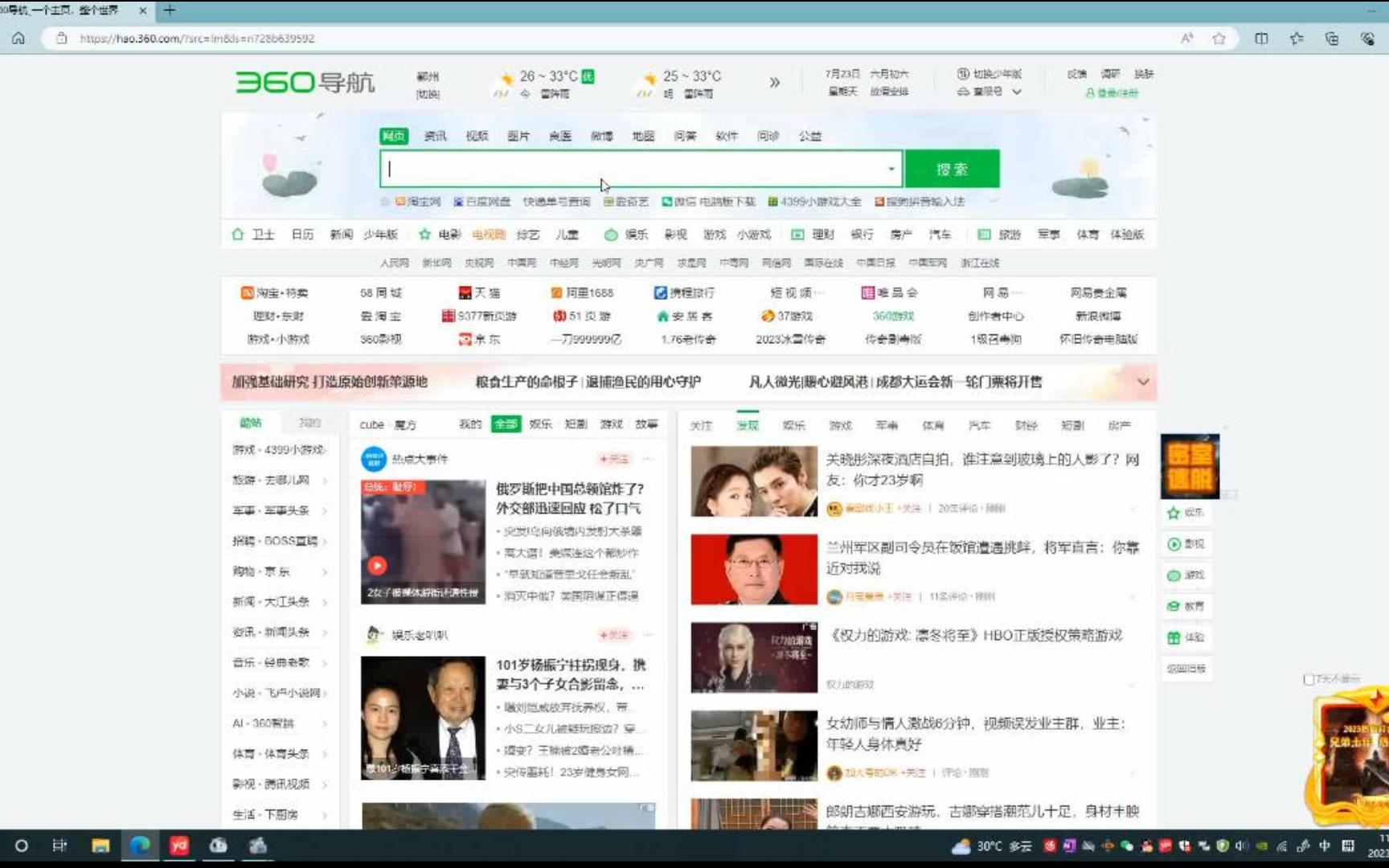Click the 360导航 logo
The image size is (1389, 868).
click(x=305, y=82)
